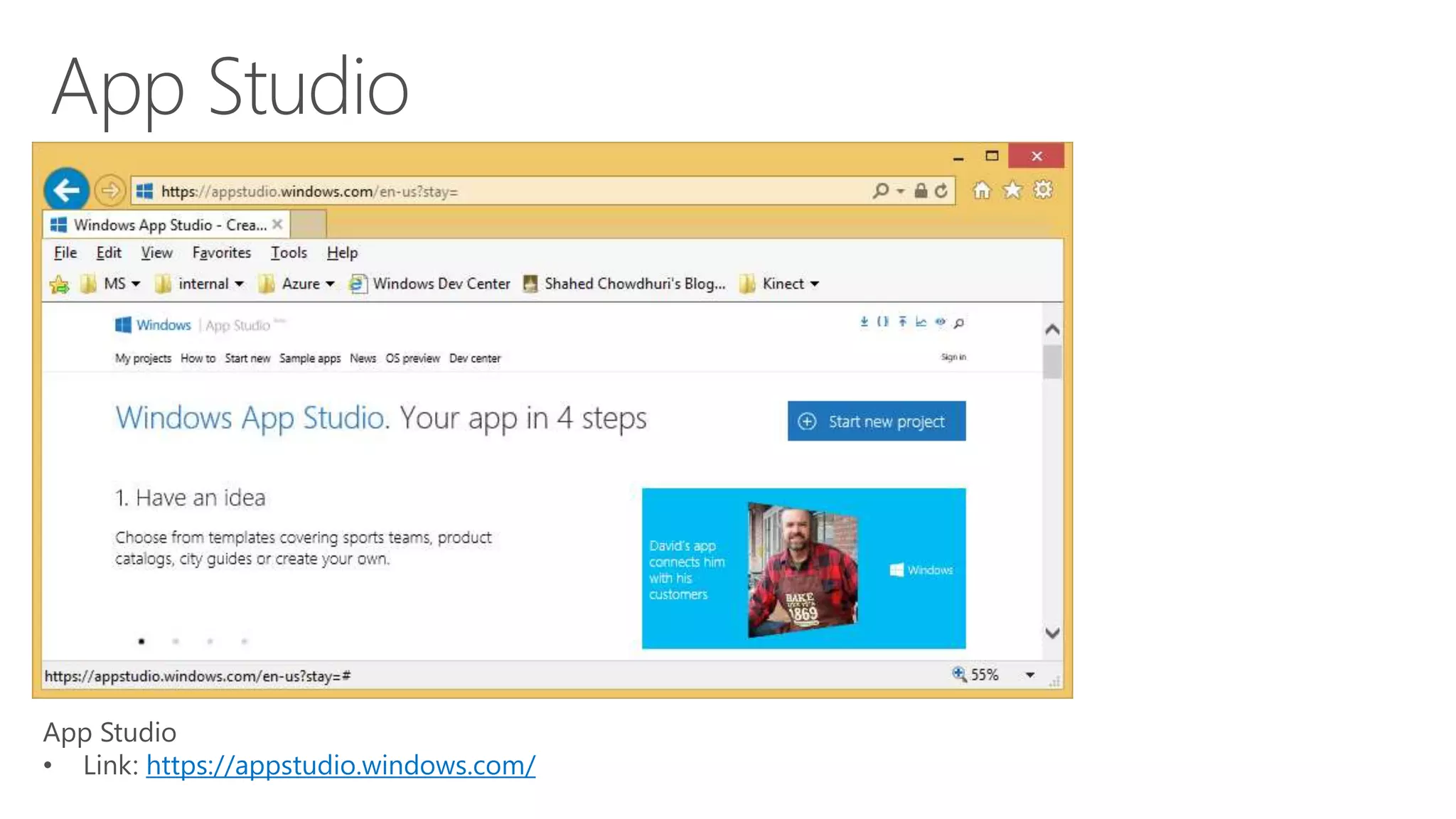Open Favorites with the star icon
This screenshot has width=1456, height=819.
1012,190
